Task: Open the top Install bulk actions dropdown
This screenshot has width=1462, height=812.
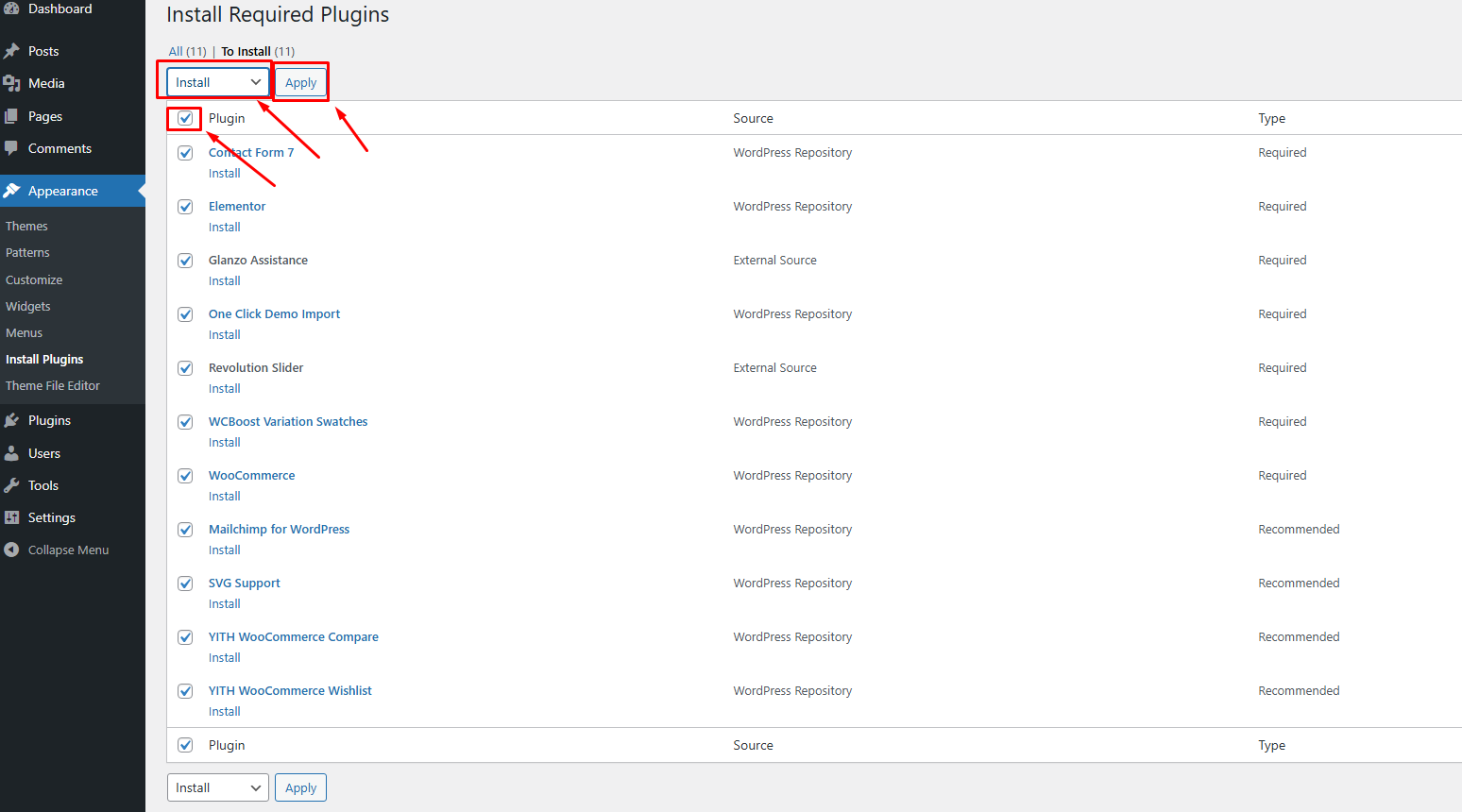Action: (218, 82)
